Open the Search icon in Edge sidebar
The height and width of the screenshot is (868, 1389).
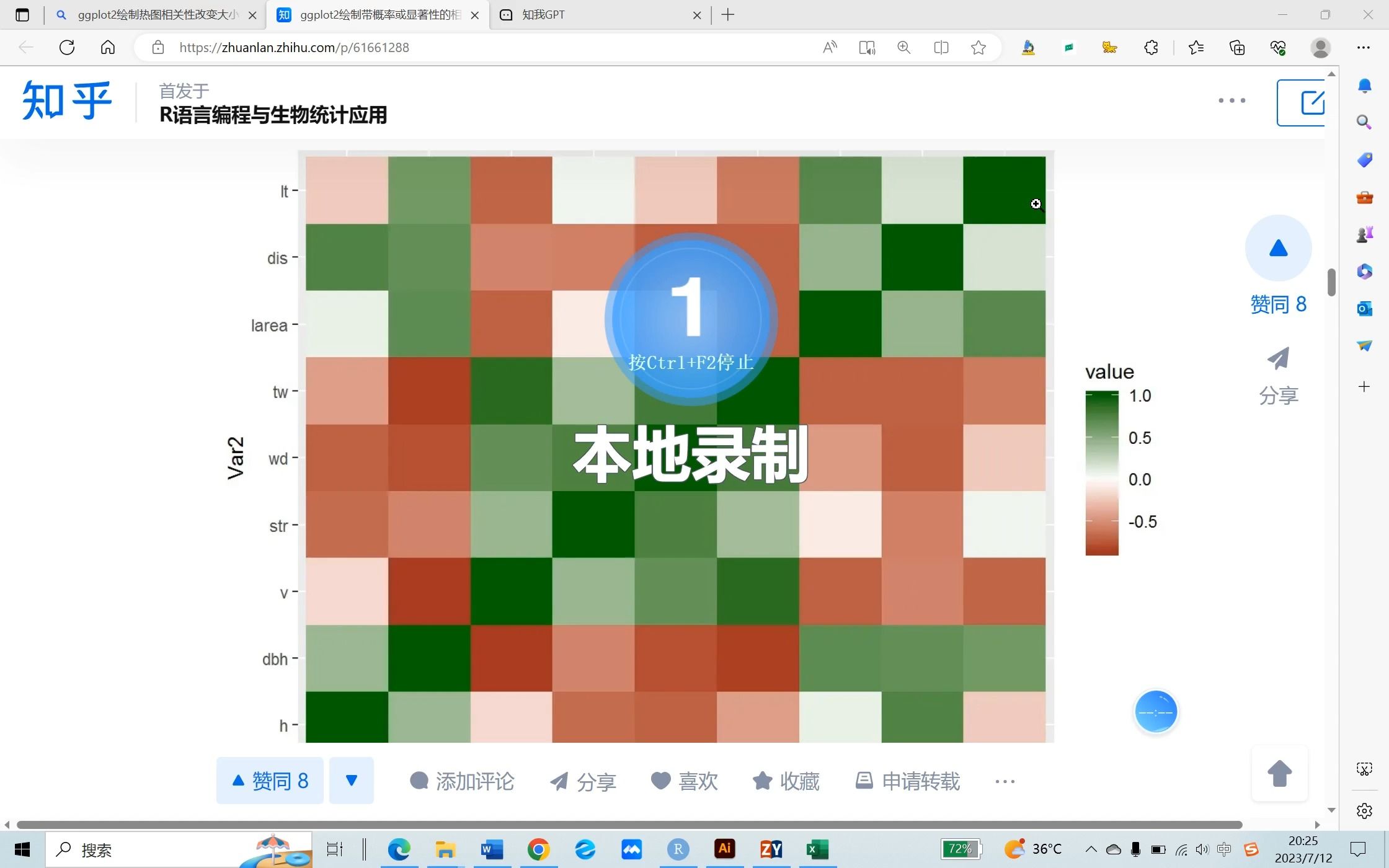pyautogui.click(x=1364, y=122)
